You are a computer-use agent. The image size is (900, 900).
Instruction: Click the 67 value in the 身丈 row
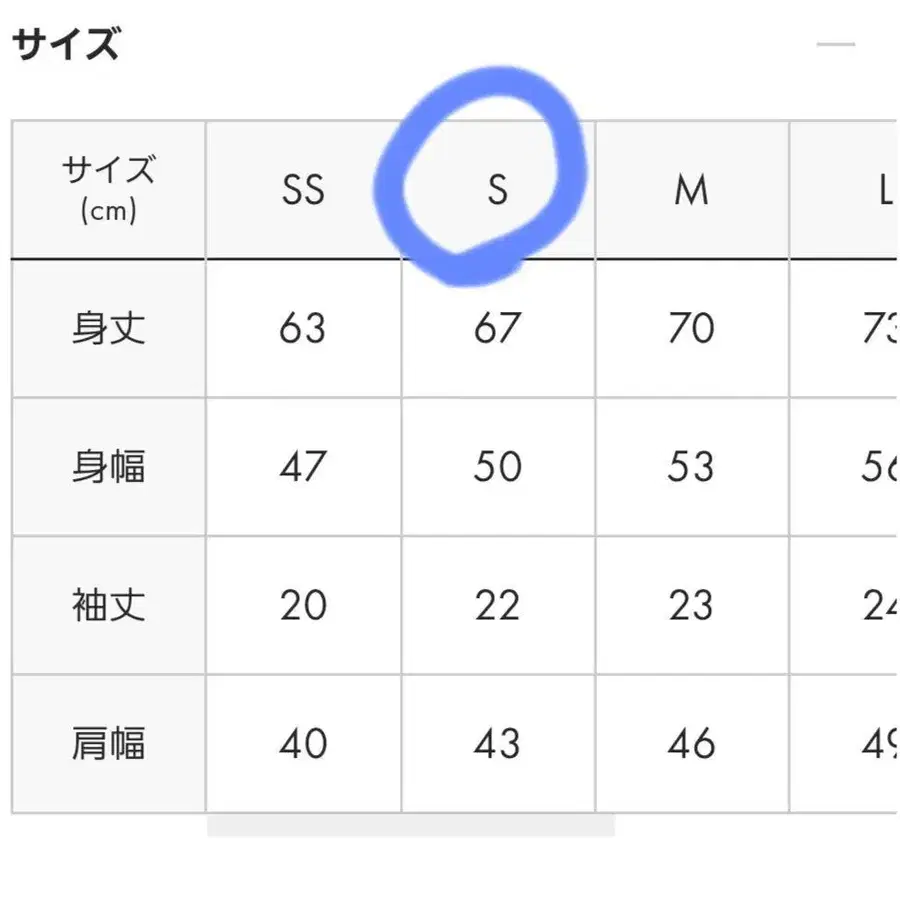coord(497,328)
